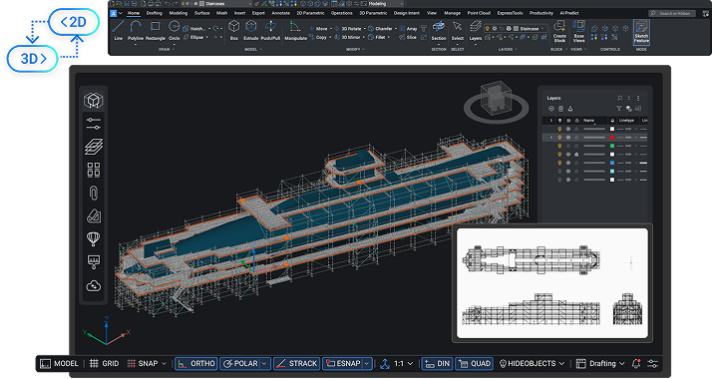Toggle QUAD cursor in status bar

click(x=474, y=364)
